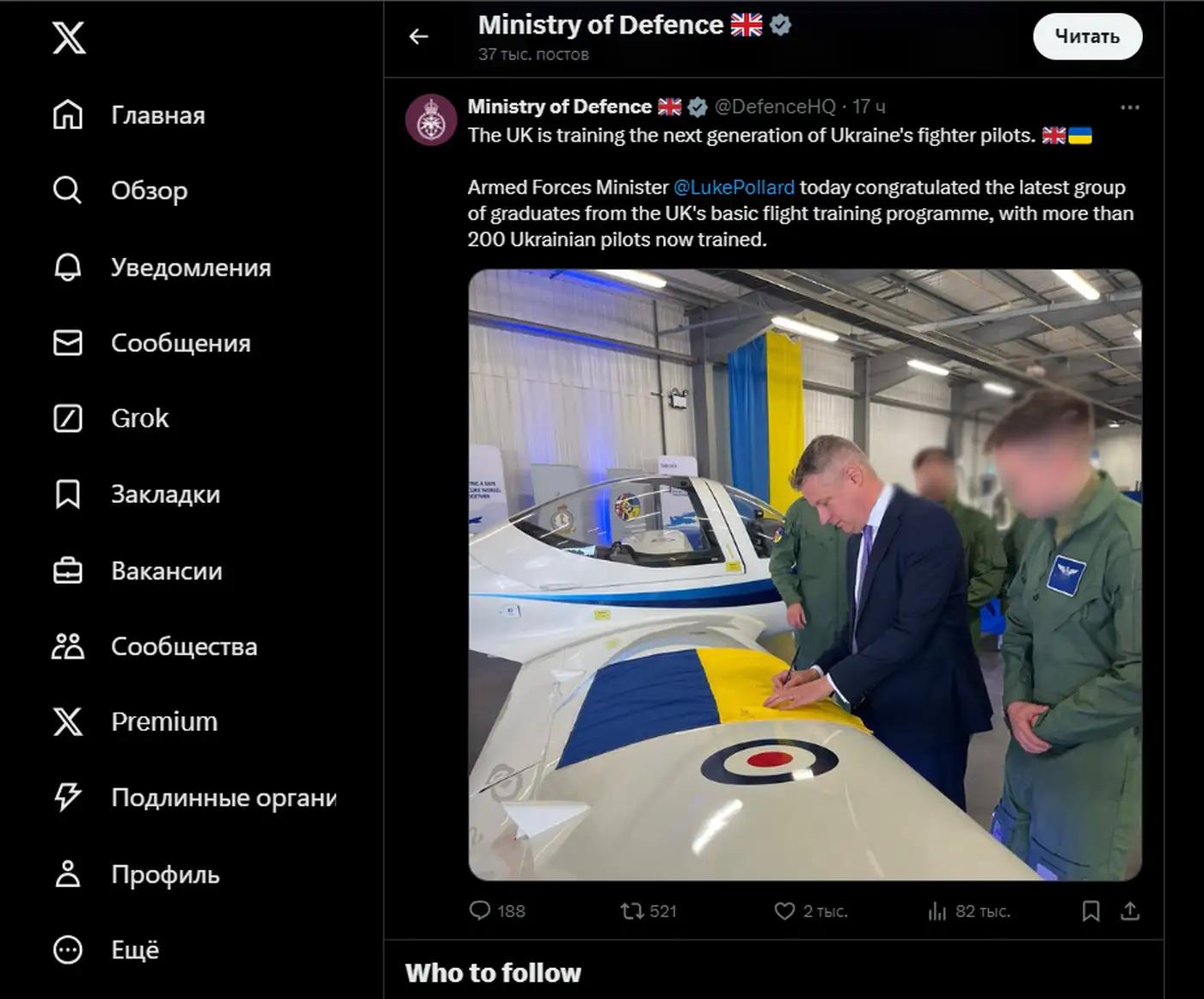This screenshot has width=1204, height=999.
Task: Expand the Ещё sidebar menu
Action: (x=67, y=949)
